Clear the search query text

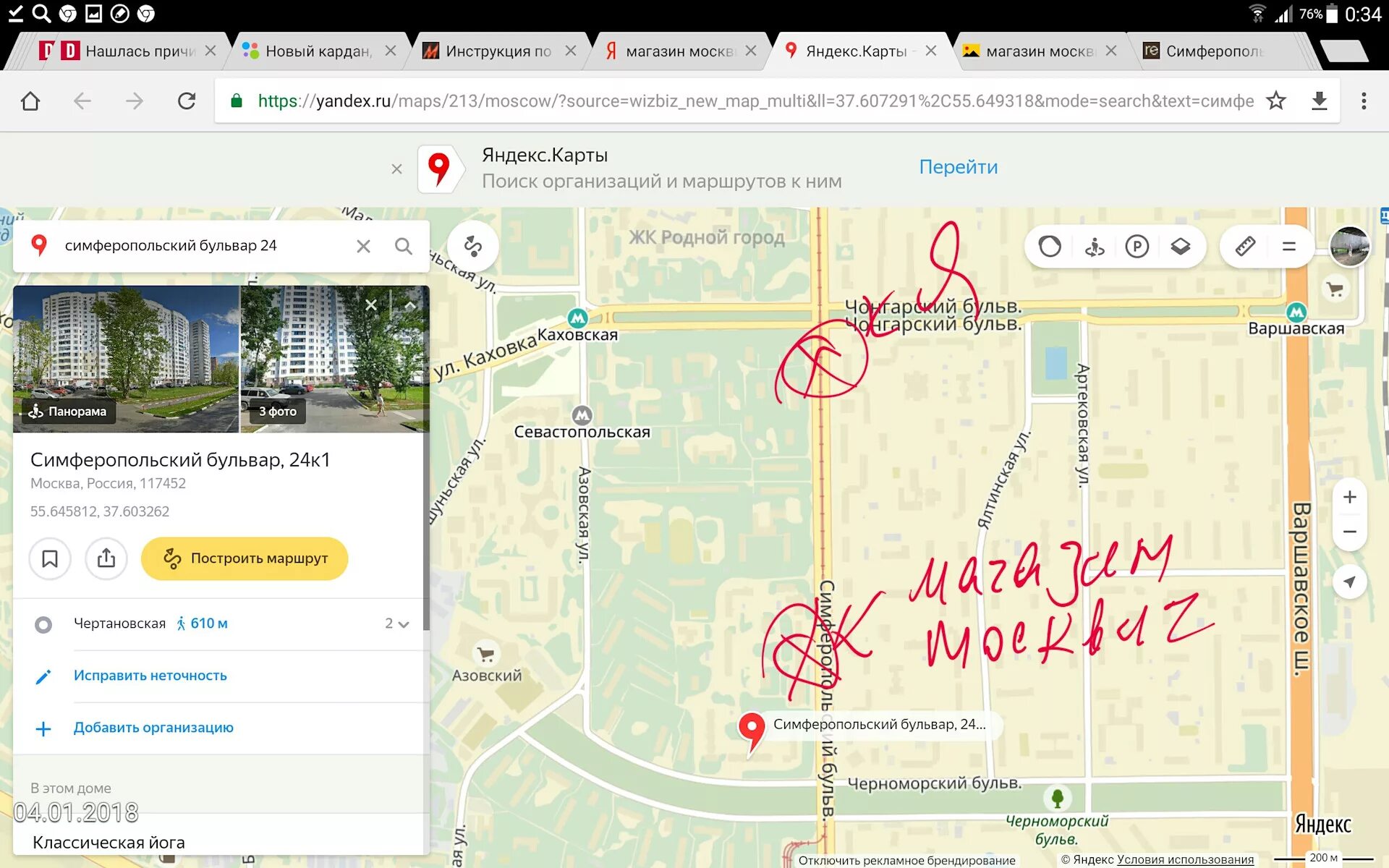(x=363, y=247)
